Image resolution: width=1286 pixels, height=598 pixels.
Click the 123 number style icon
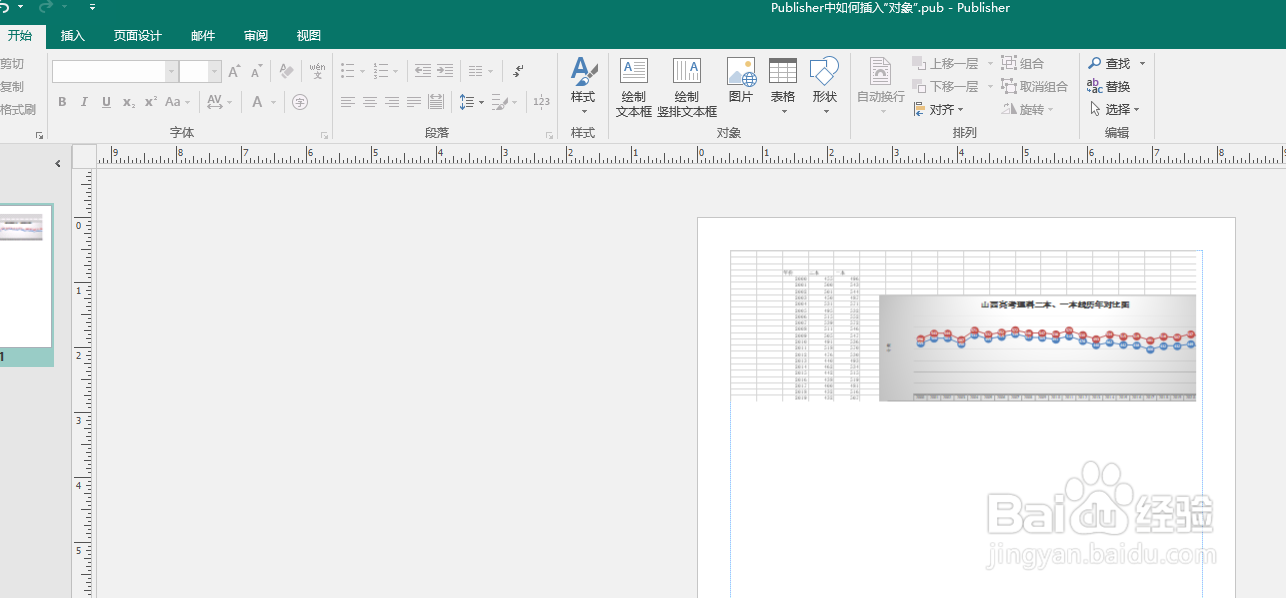(541, 102)
